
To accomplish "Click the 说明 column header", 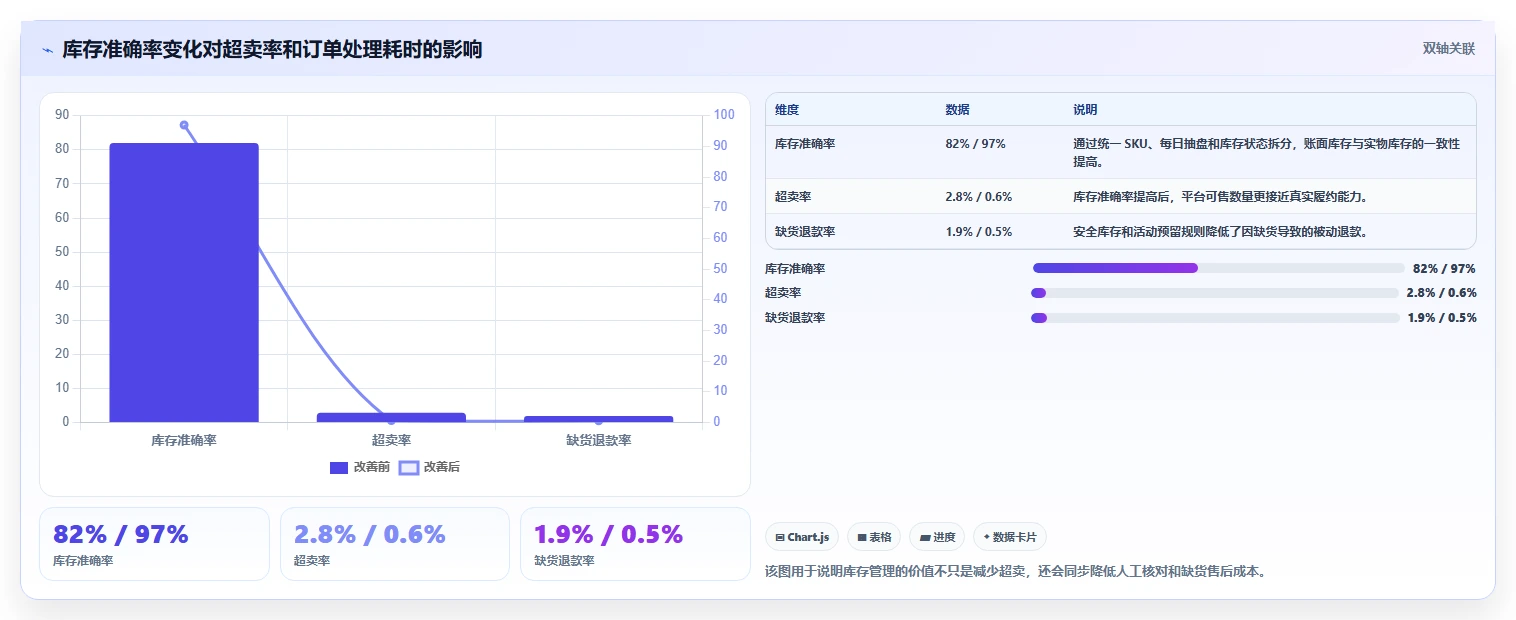I will pos(1085,110).
